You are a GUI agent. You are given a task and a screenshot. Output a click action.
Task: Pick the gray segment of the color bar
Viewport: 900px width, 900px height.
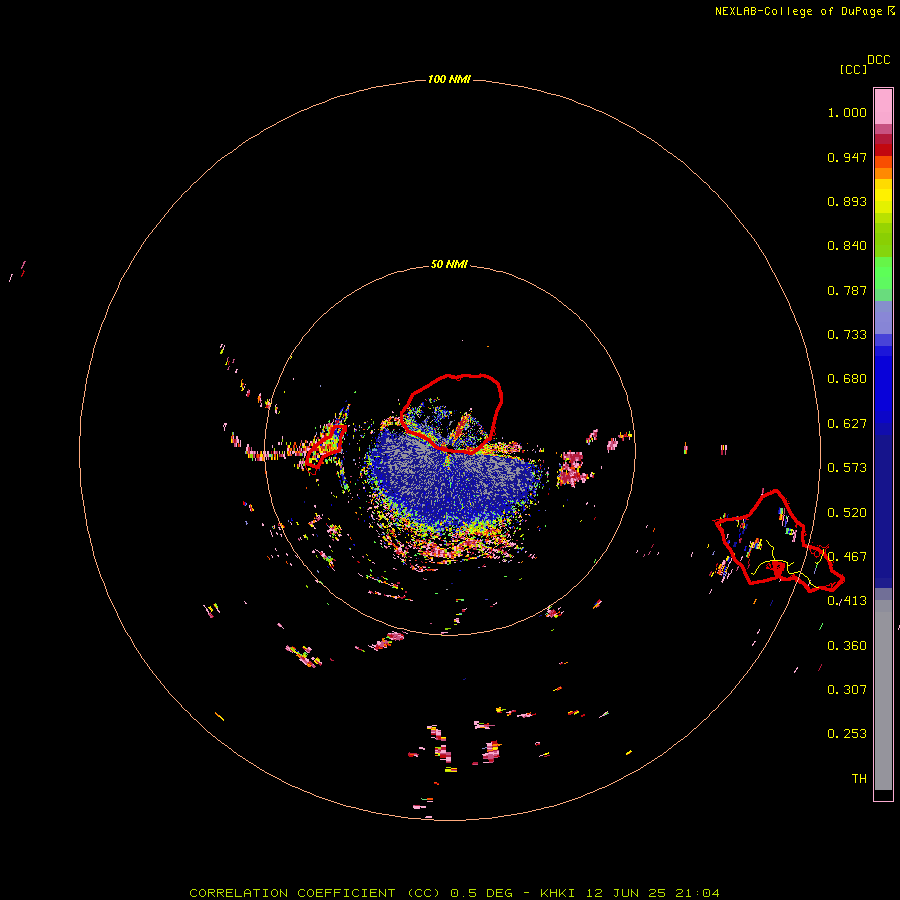(x=883, y=695)
